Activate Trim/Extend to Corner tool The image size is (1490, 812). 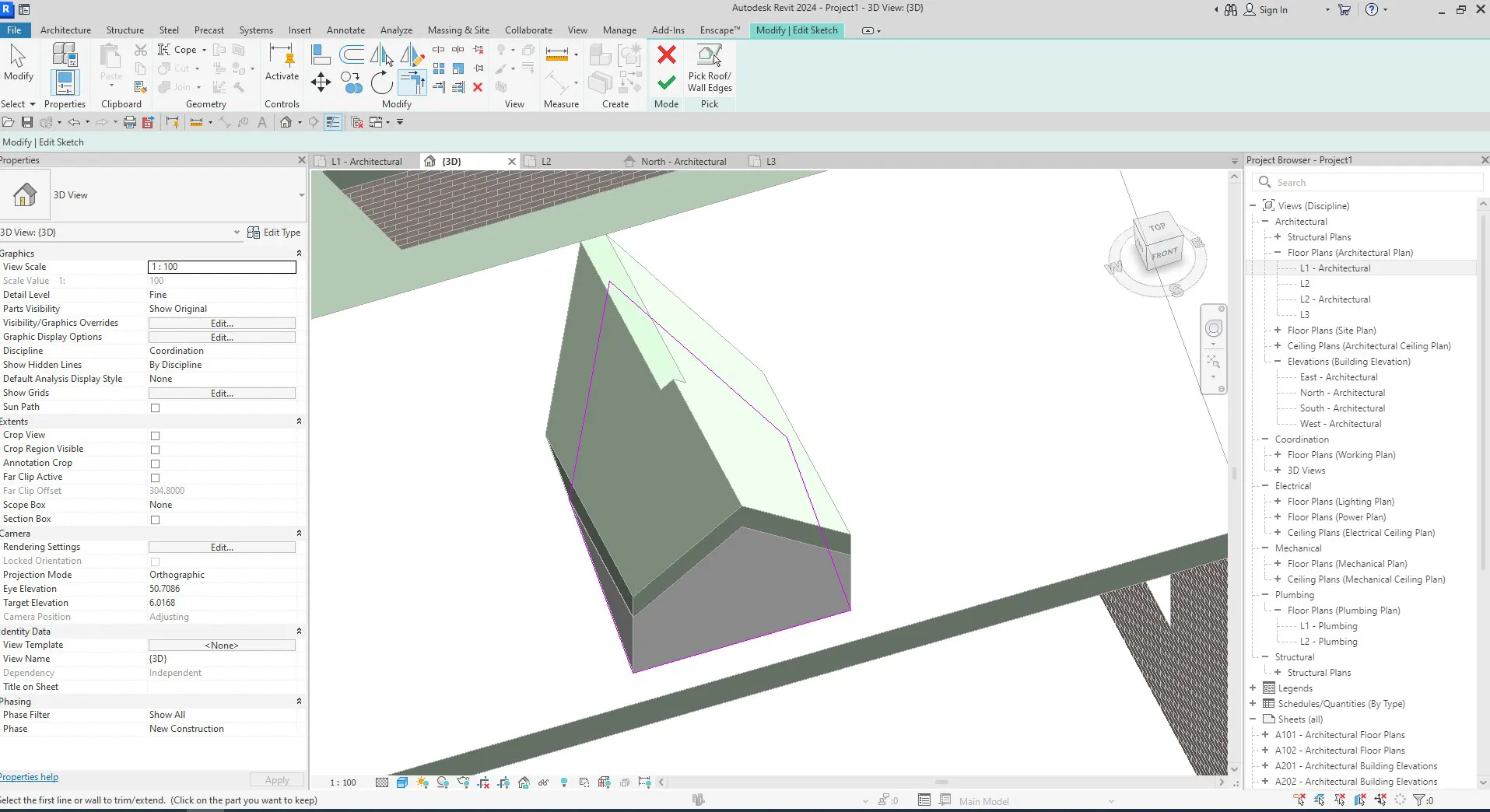412,82
